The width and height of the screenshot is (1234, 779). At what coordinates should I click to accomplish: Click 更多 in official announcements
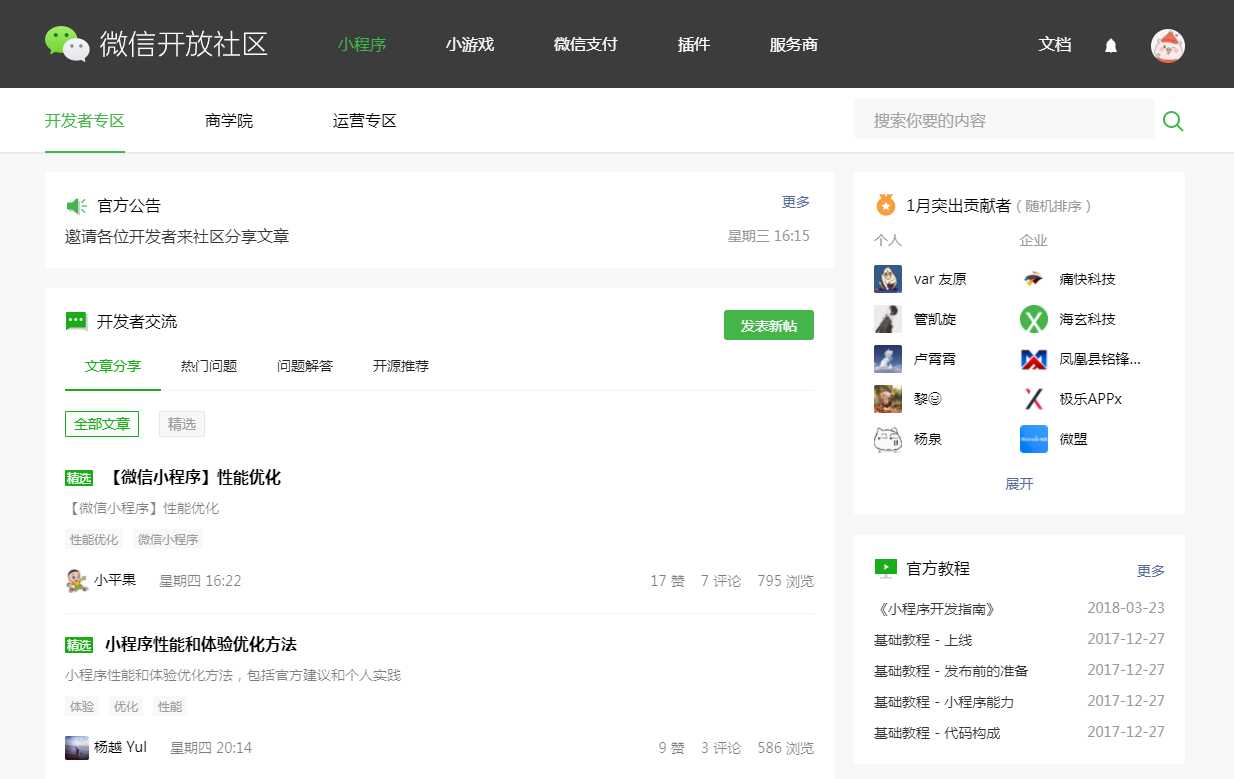pos(796,202)
